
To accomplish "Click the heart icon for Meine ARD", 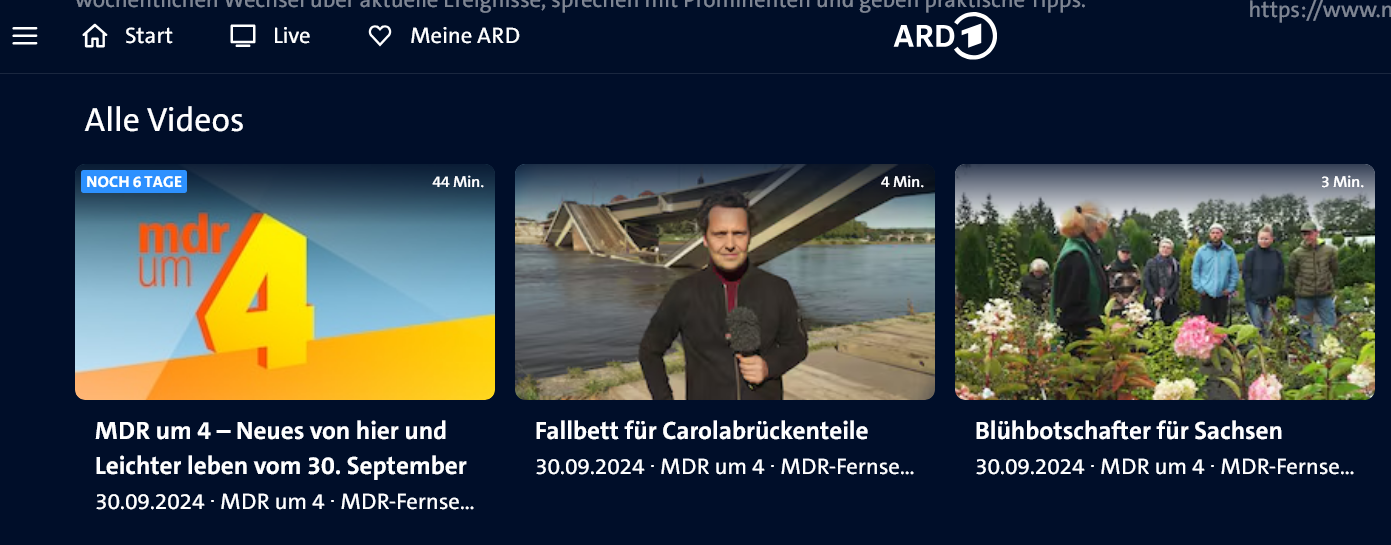I will click(380, 36).
